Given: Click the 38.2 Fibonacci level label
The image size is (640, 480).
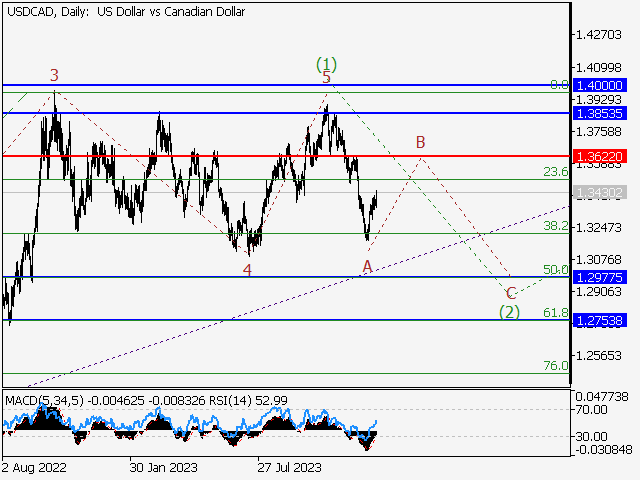Looking at the screenshot, I should [x=556, y=226].
